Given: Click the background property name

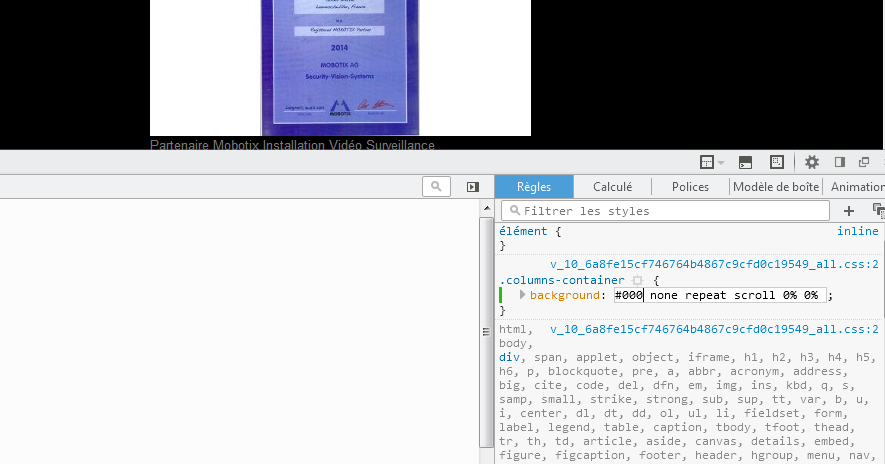Looking at the screenshot, I should tap(564, 295).
